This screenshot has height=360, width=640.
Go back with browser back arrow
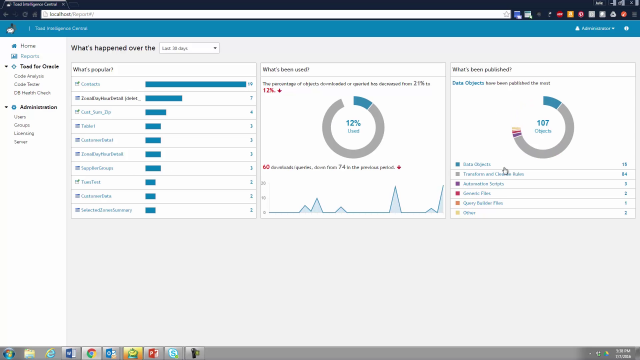[6, 14]
